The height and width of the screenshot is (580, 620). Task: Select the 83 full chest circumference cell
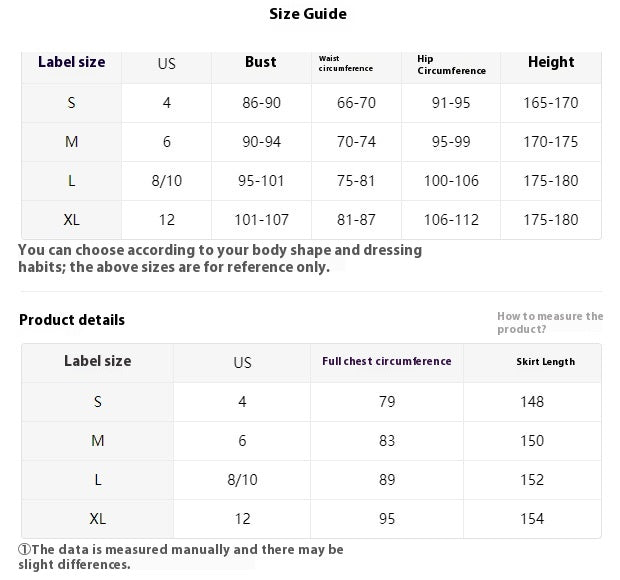click(387, 441)
